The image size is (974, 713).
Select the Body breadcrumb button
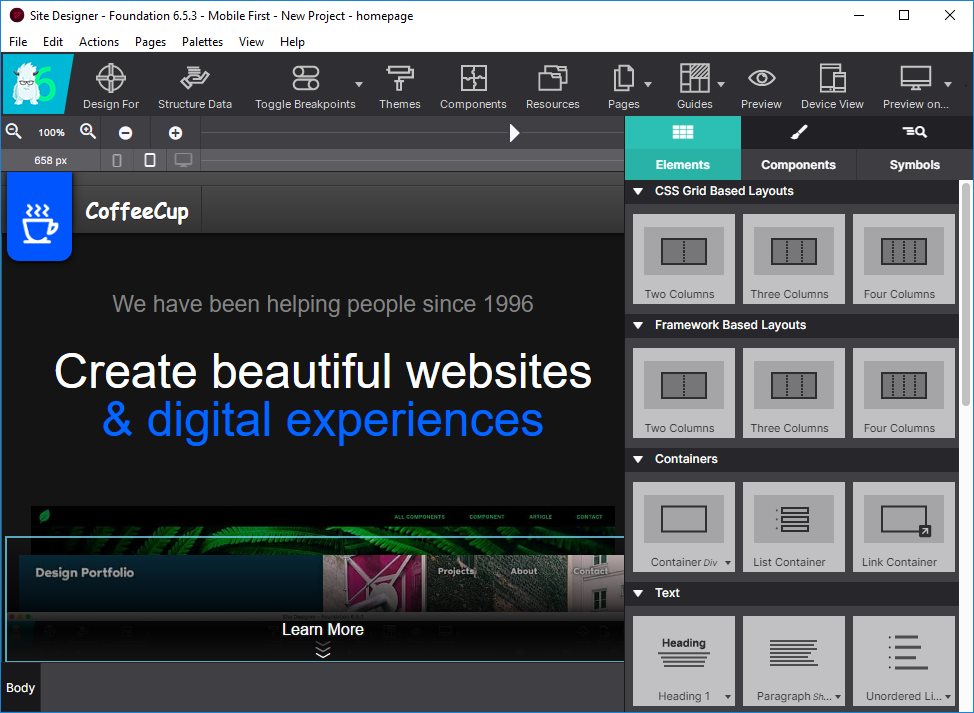point(21,688)
